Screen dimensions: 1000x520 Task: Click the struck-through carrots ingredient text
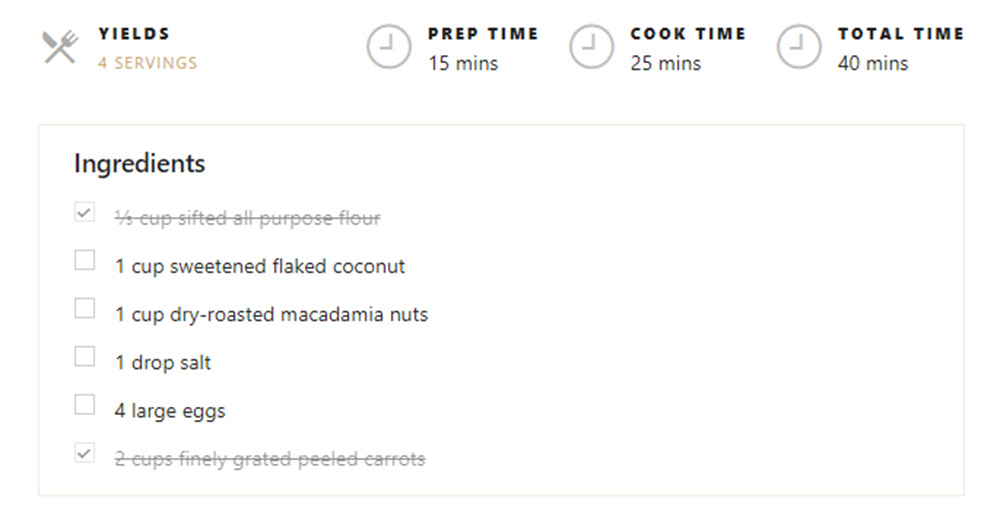[x=270, y=459]
